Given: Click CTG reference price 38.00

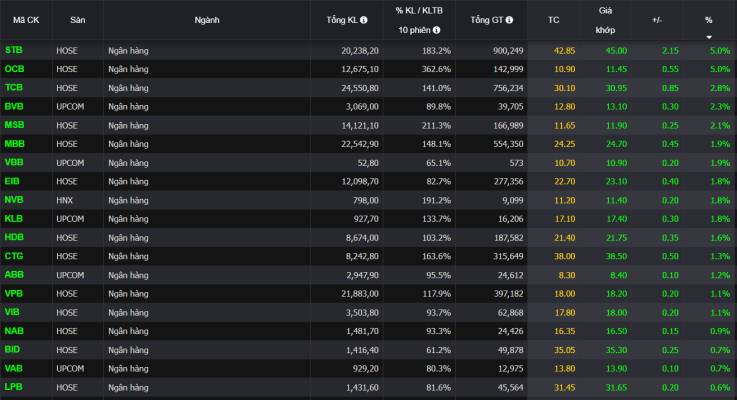Looking at the screenshot, I should [565, 257].
